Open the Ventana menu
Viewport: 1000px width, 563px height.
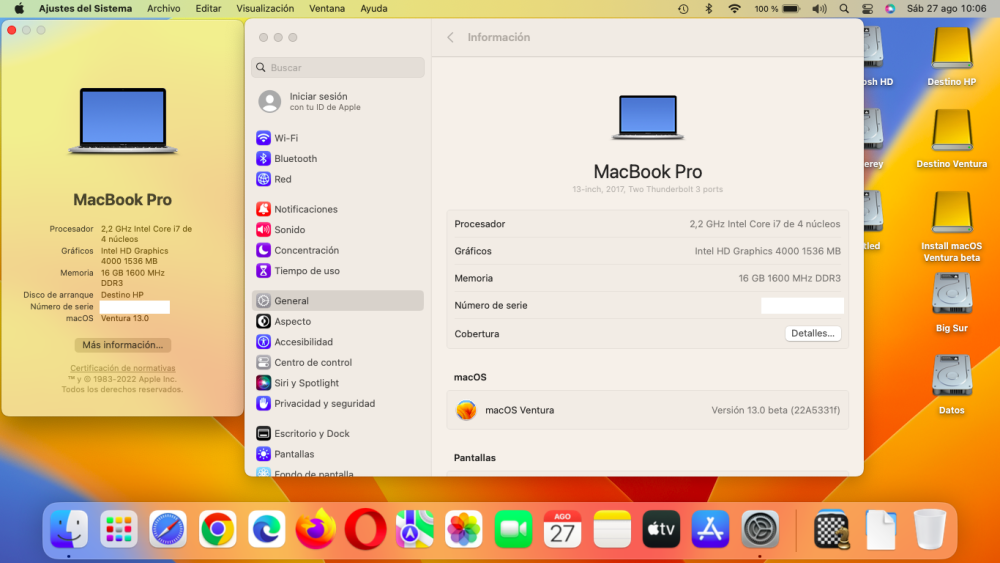(327, 8)
